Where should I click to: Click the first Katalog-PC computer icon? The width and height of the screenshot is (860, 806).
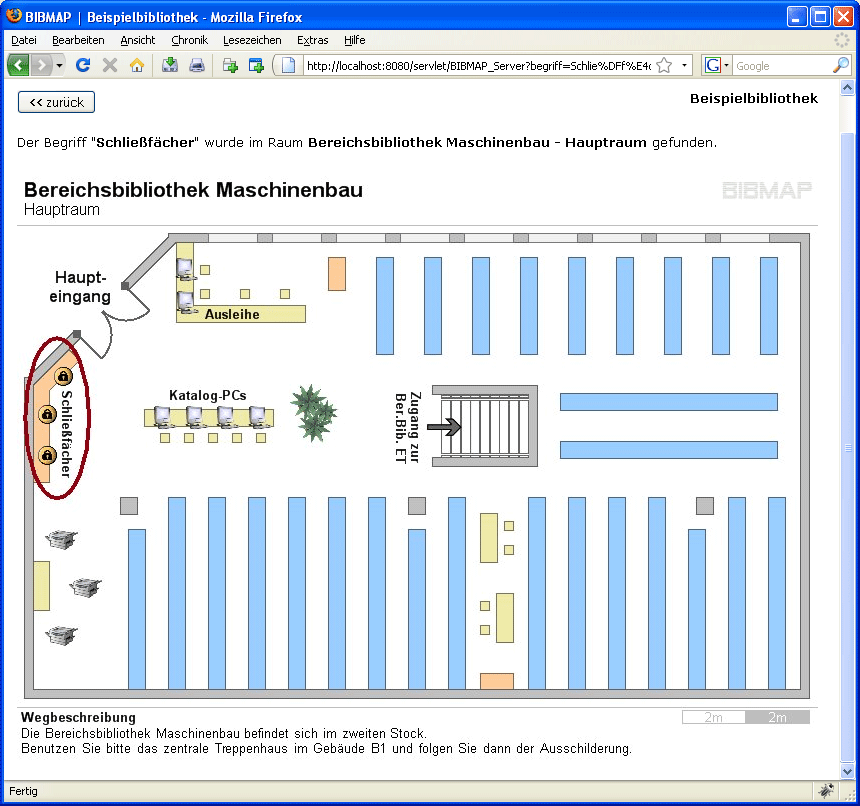[163, 417]
